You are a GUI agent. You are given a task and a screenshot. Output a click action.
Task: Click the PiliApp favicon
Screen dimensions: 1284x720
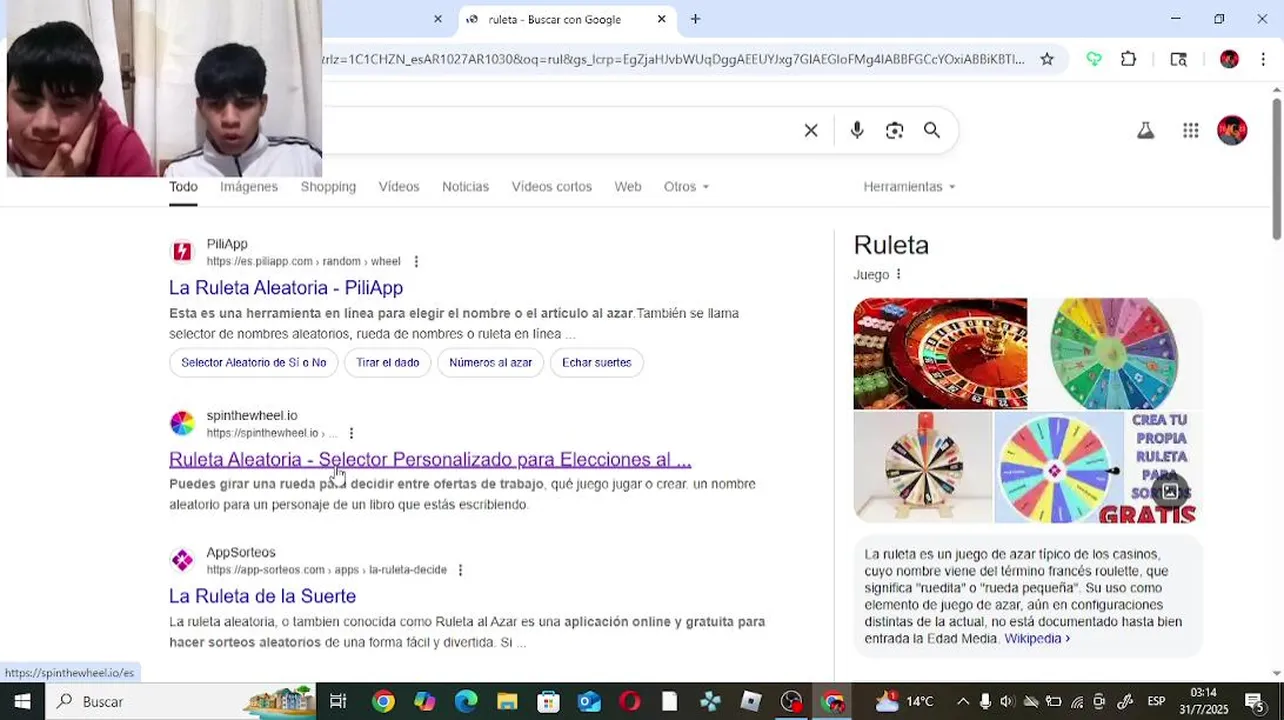182,252
